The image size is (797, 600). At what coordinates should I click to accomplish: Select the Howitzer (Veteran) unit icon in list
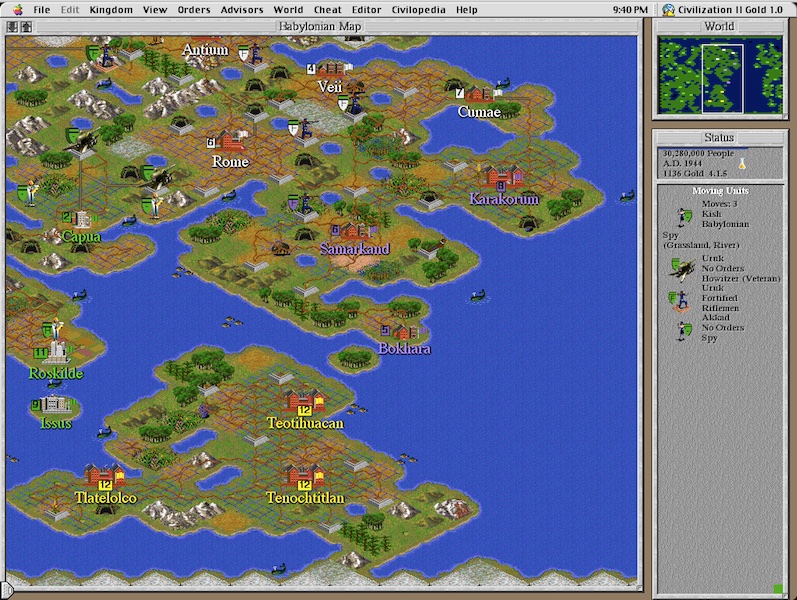click(682, 271)
